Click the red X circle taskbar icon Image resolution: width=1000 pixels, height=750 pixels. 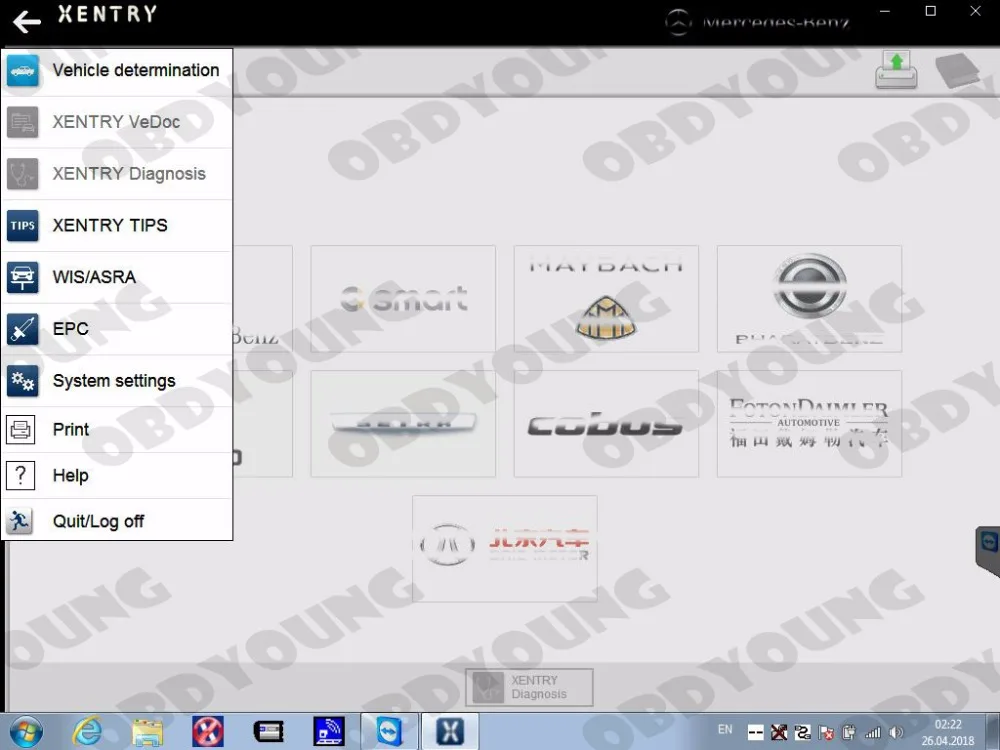[x=208, y=732]
